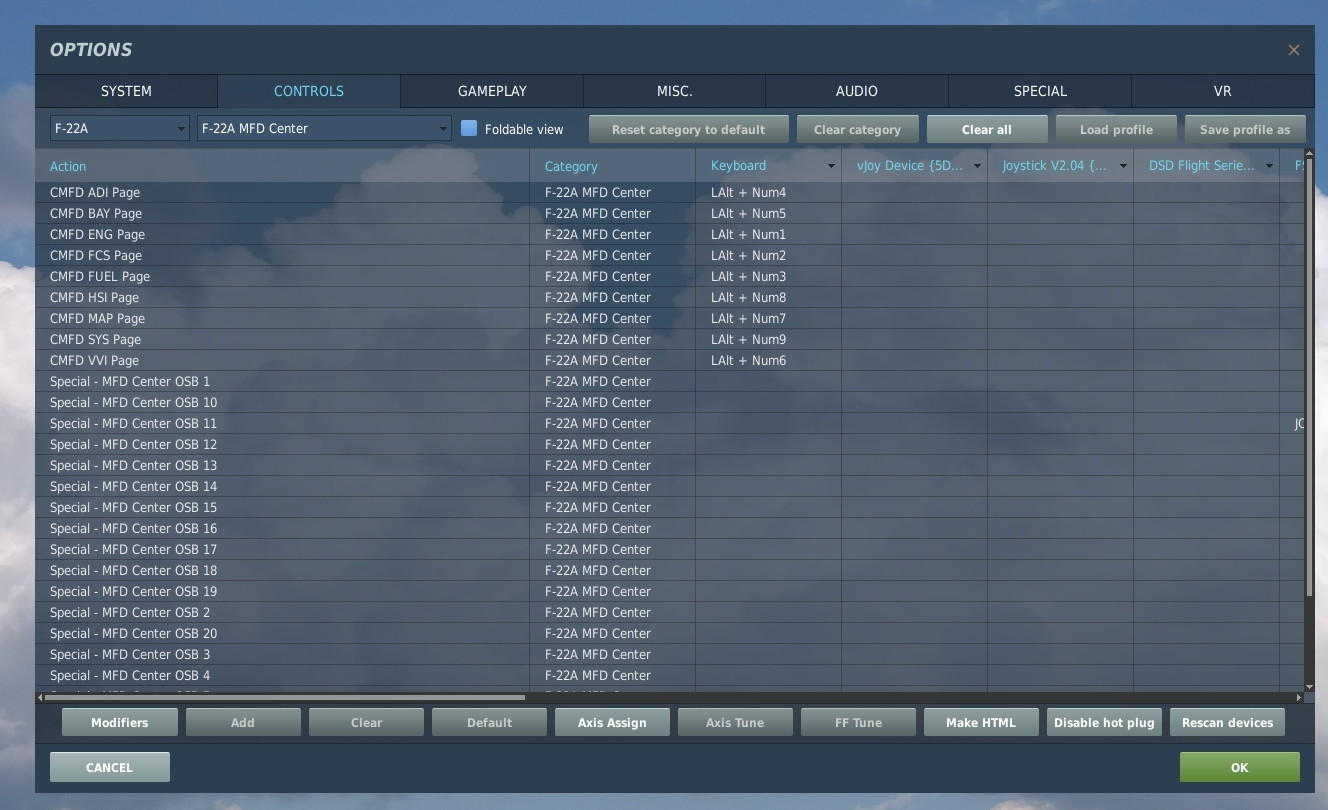1328x810 pixels.
Task: Select the LAlt + Num4 keyboard binding cell
Action: point(768,192)
